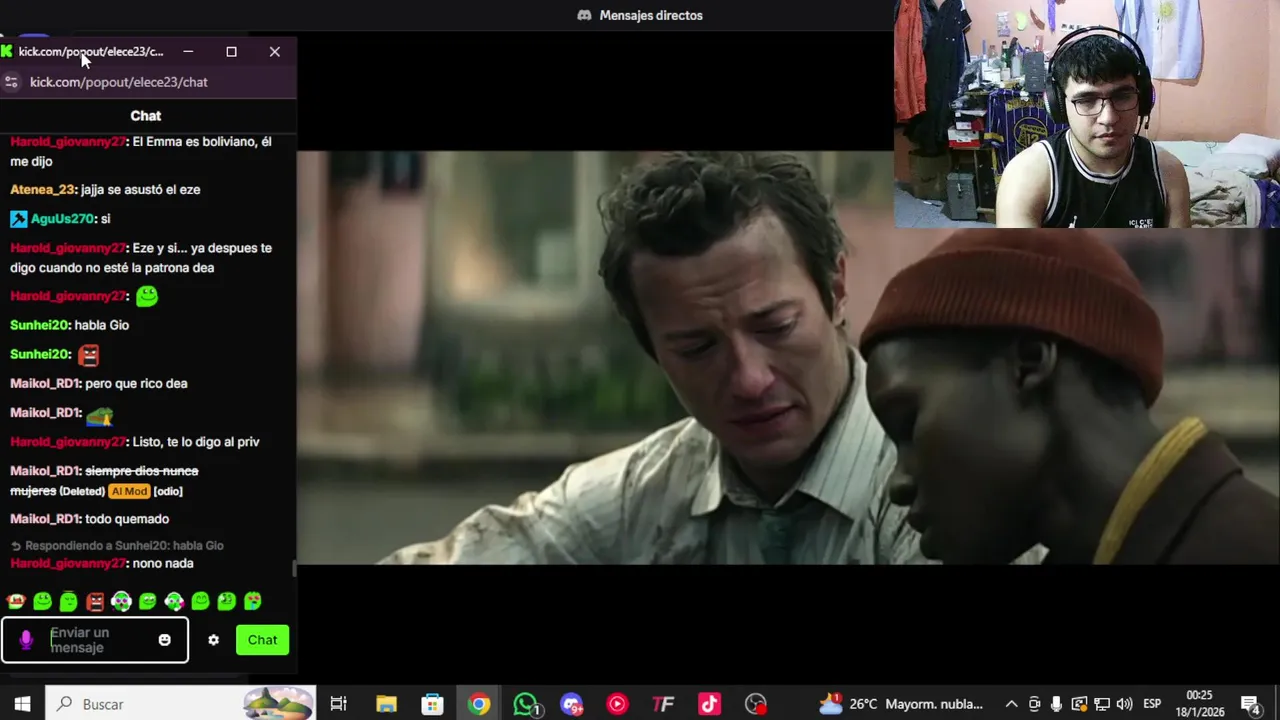The width and height of the screenshot is (1280, 720).
Task: Click the kick.com/popout/elece23/chat address bar
Action: [119, 82]
